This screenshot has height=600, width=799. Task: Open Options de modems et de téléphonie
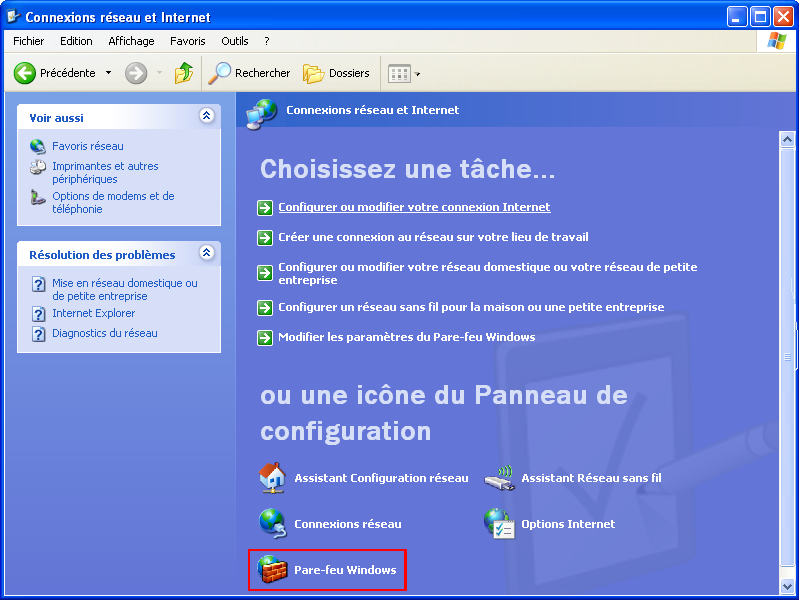pyautogui.click(x=113, y=202)
